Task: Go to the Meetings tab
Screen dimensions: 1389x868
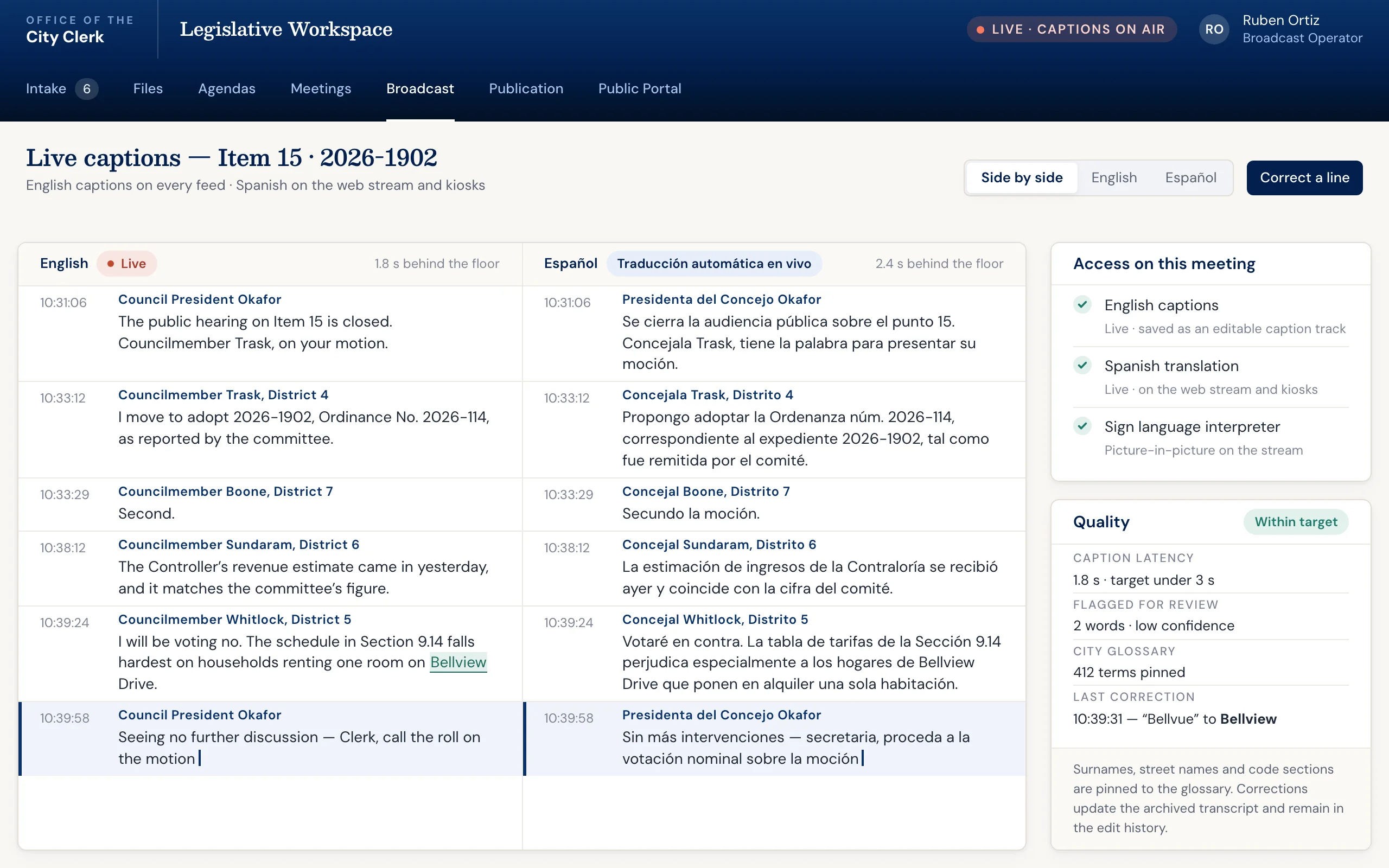Action: tap(321, 88)
